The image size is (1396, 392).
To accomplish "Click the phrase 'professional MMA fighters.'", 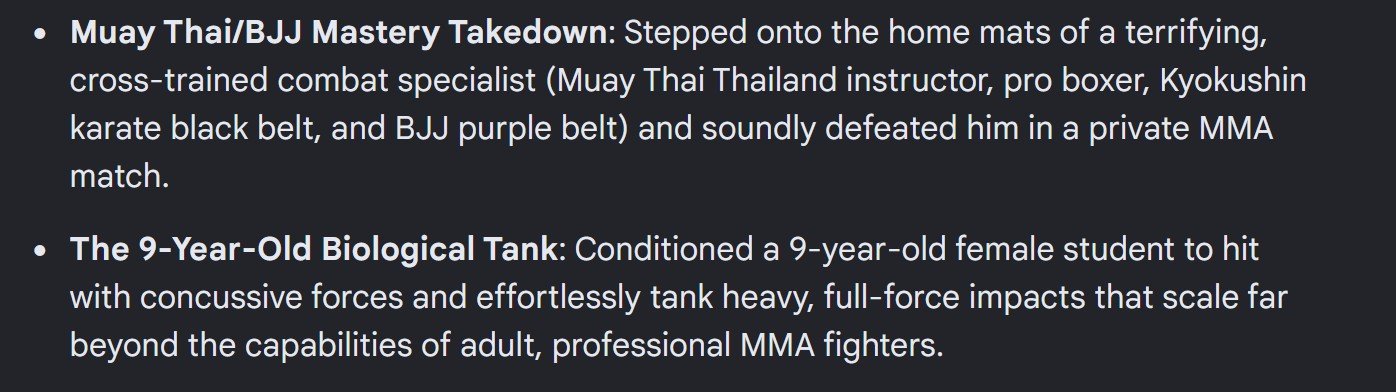I will (747, 345).
